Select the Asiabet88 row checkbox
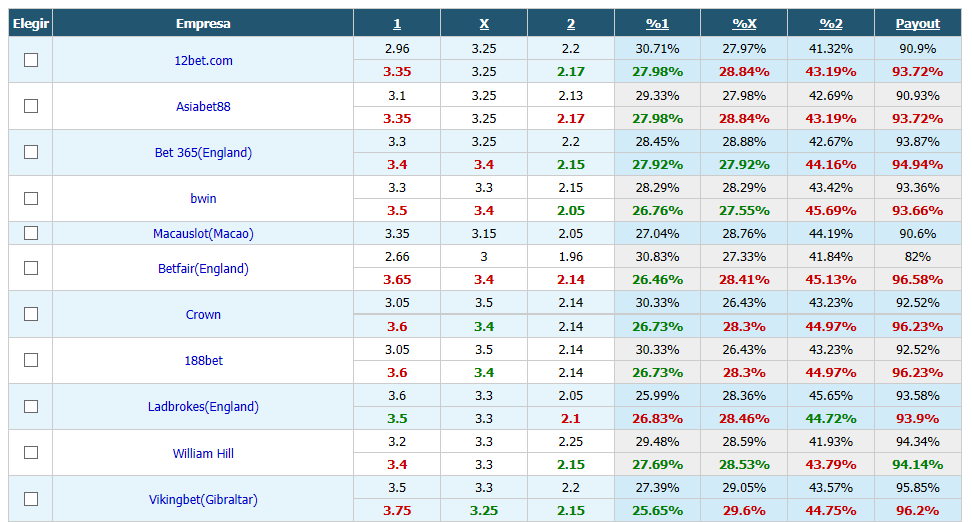 (x=31, y=106)
